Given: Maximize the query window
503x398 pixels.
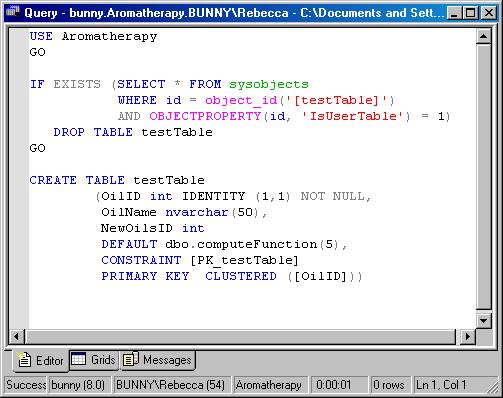Looking at the screenshot, I should 470,13.
